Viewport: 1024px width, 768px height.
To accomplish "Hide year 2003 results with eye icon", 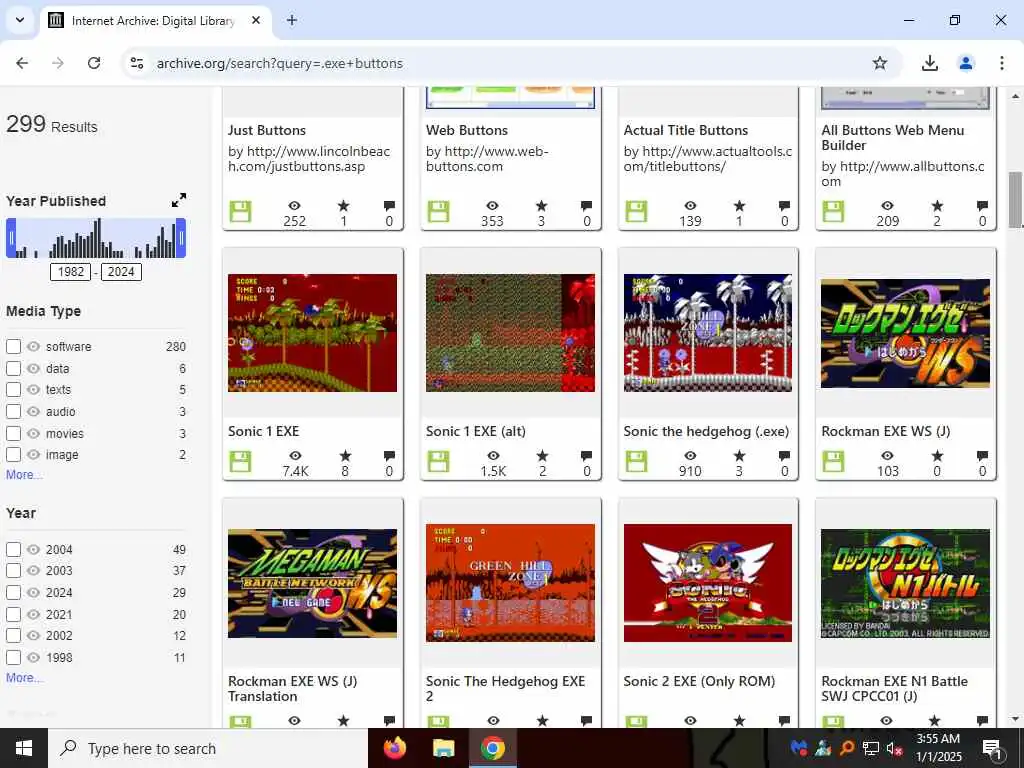I will pyautogui.click(x=33, y=571).
